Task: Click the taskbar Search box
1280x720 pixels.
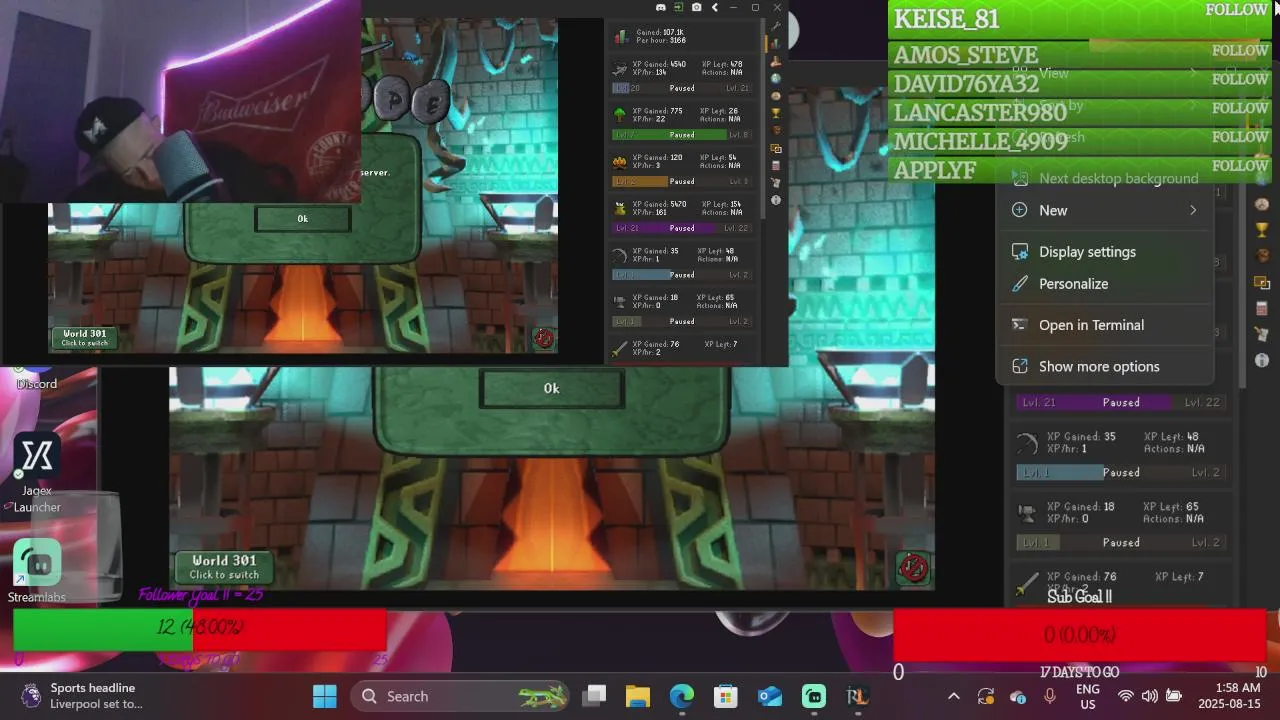Action: pyautogui.click(x=462, y=696)
